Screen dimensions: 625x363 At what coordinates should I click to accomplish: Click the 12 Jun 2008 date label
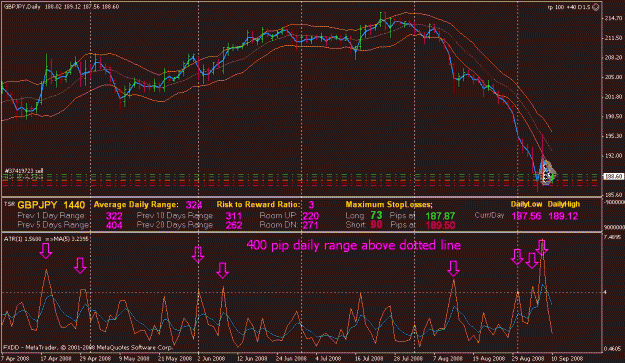click(x=252, y=358)
